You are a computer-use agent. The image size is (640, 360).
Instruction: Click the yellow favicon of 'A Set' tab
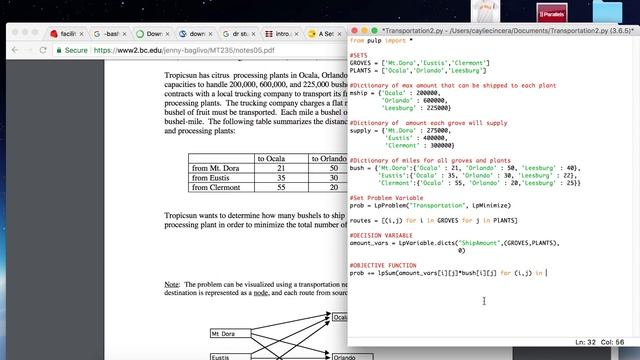coord(312,34)
